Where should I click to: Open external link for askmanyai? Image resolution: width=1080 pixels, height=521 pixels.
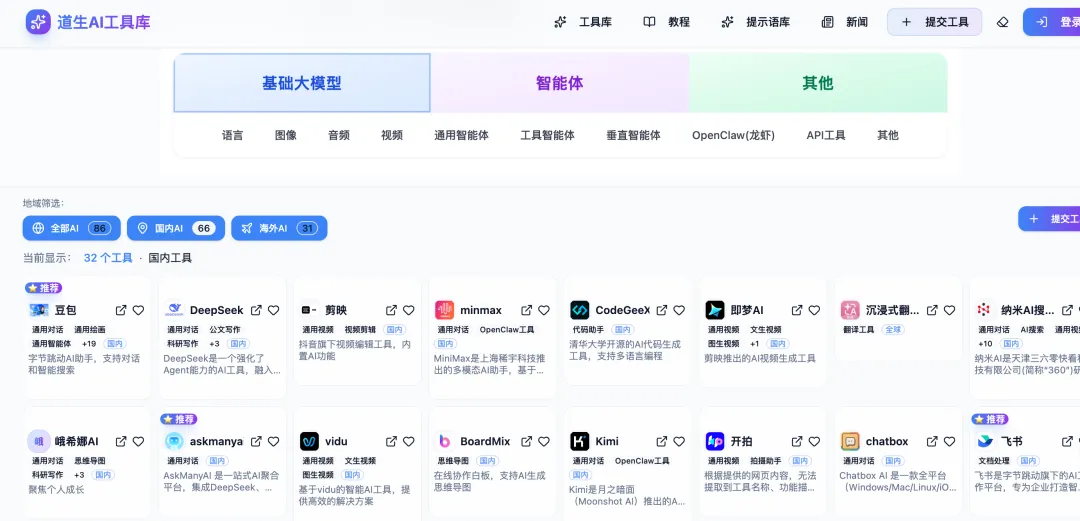pyautogui.click(x=256, y=441)
